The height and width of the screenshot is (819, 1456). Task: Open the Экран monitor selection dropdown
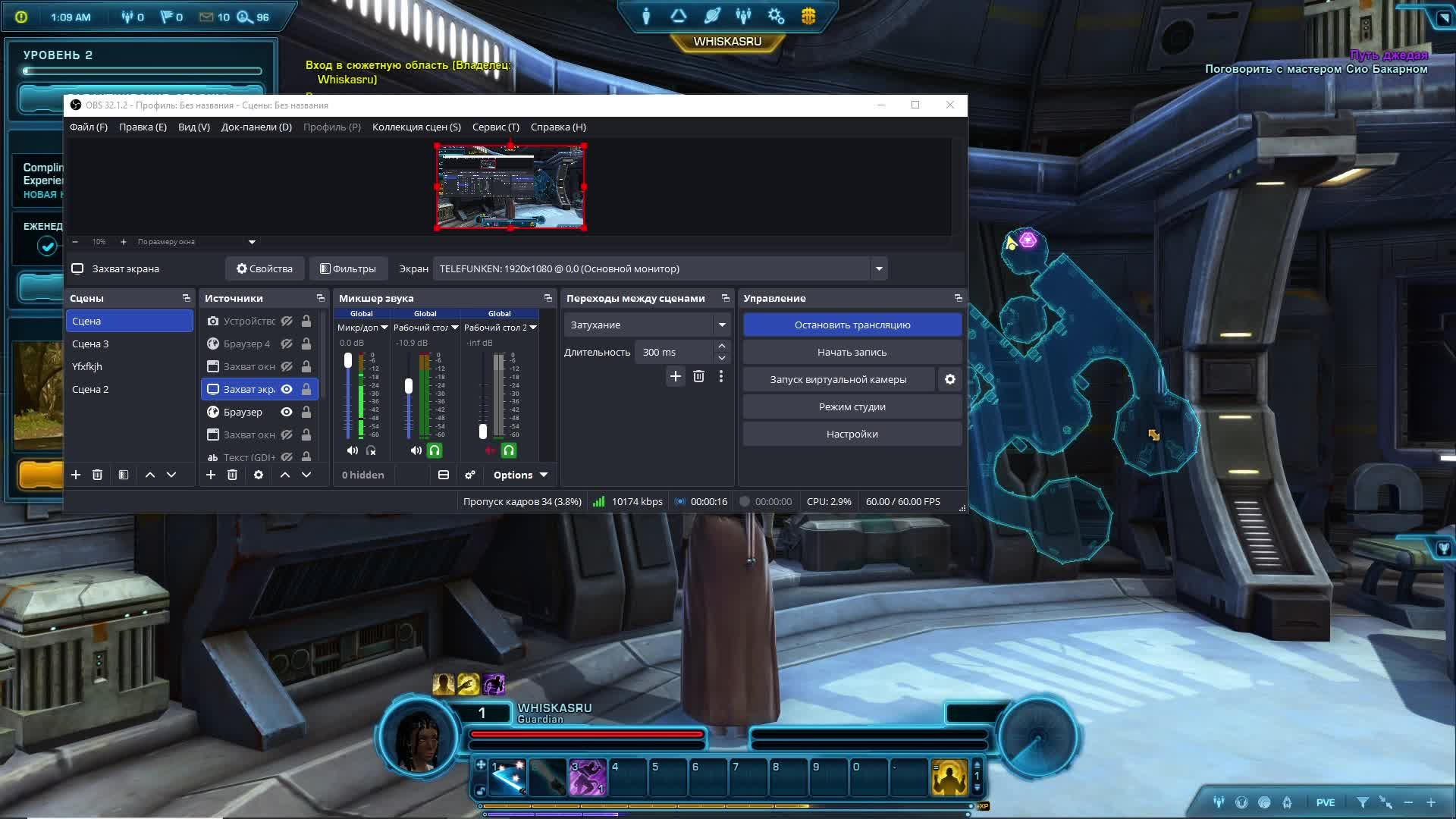pos(879,268)
